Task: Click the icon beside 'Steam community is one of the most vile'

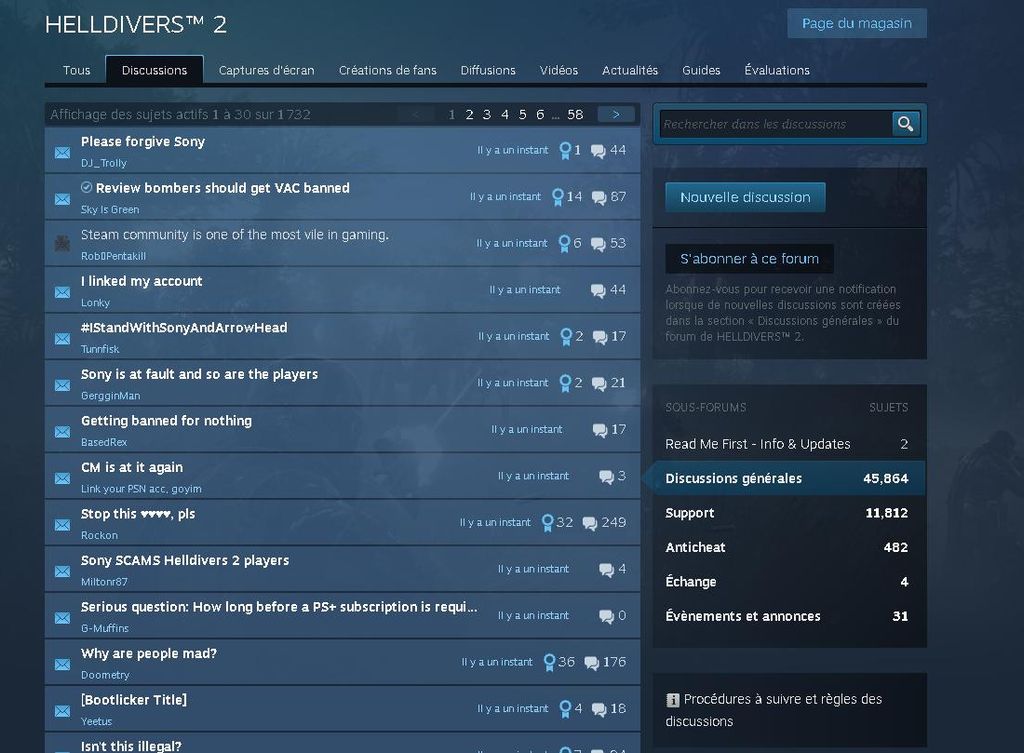Action: tap(63, 244)
